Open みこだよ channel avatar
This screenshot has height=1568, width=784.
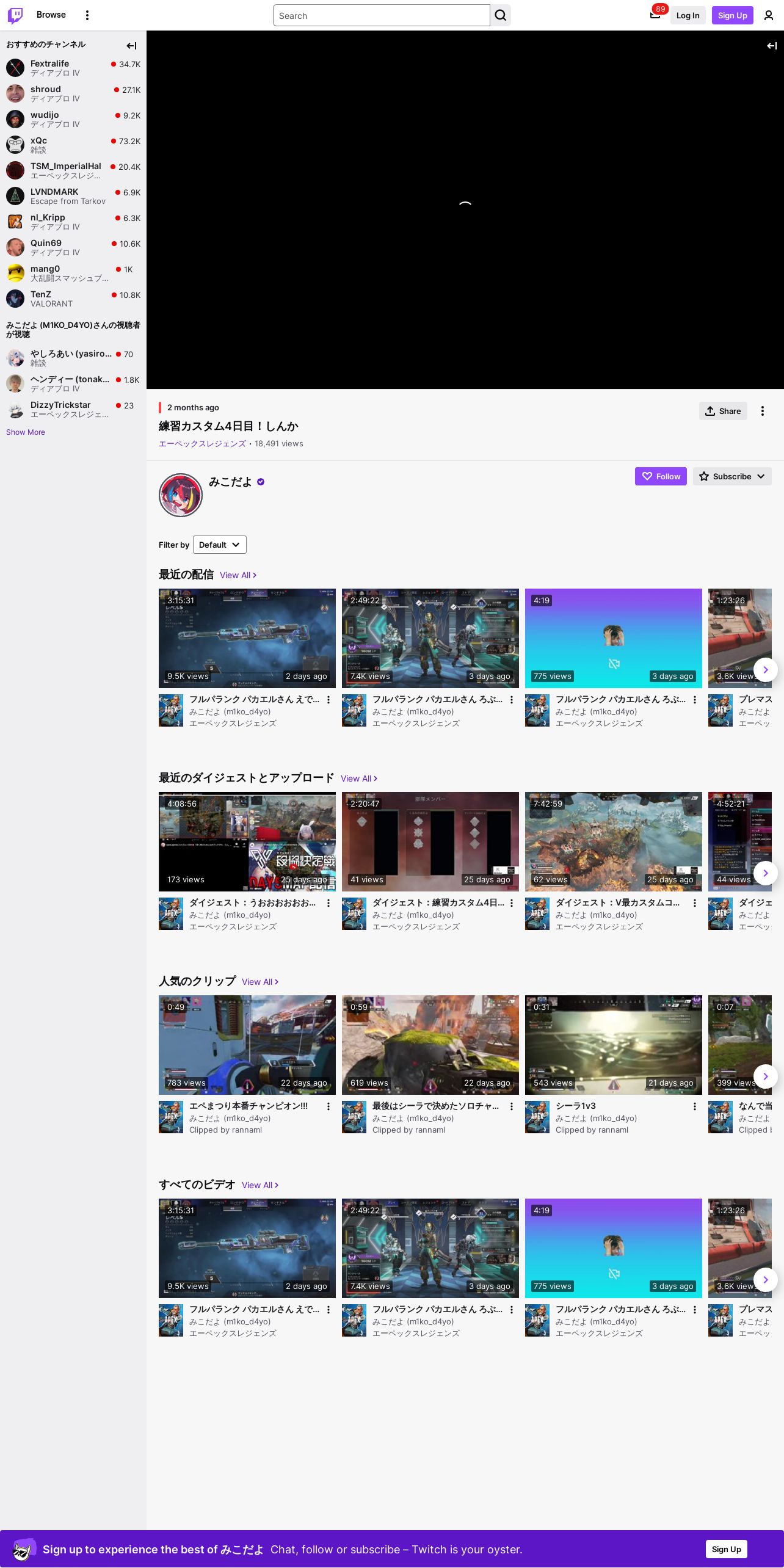(x=181, y=495)
